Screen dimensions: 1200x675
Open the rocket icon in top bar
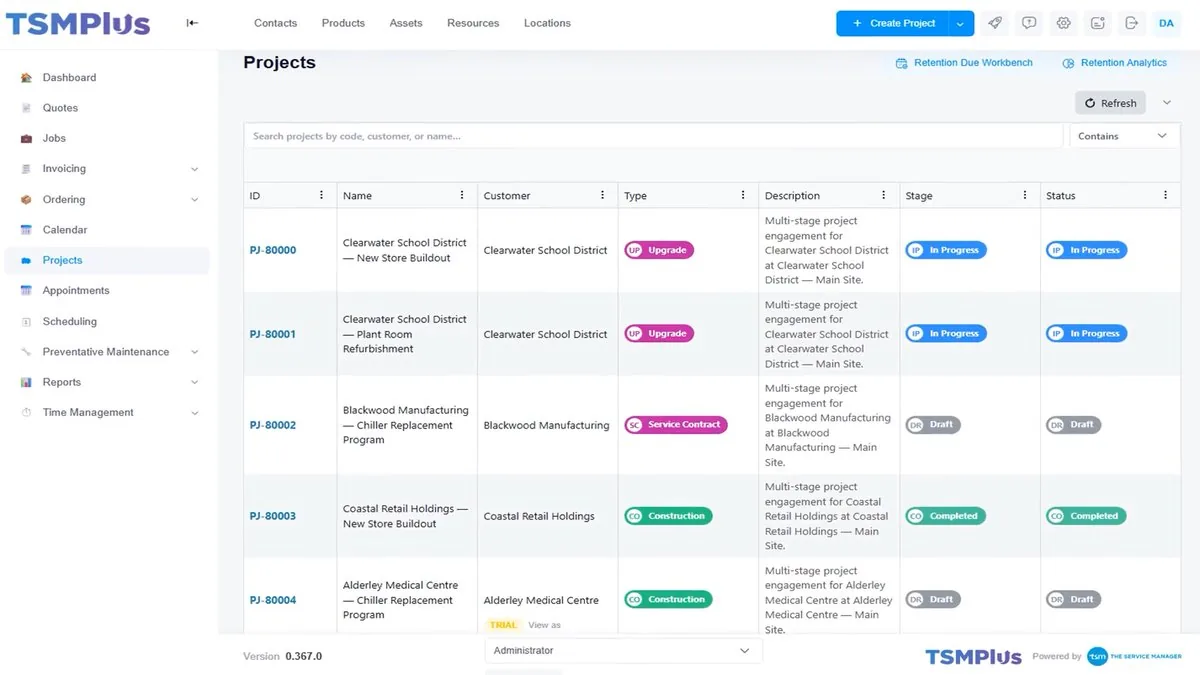click(x=995, y=23)
